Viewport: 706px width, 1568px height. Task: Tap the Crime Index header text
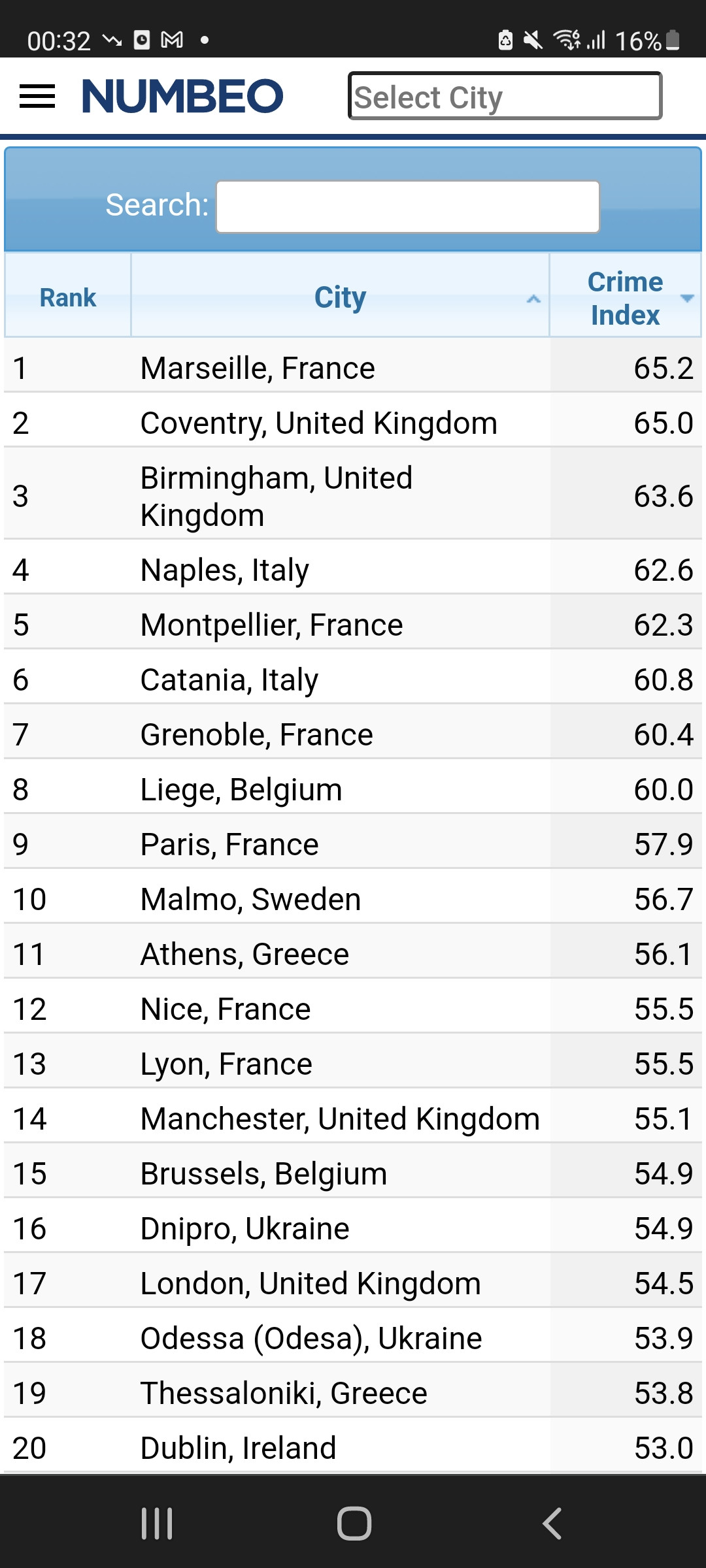(x=624, y=299)
